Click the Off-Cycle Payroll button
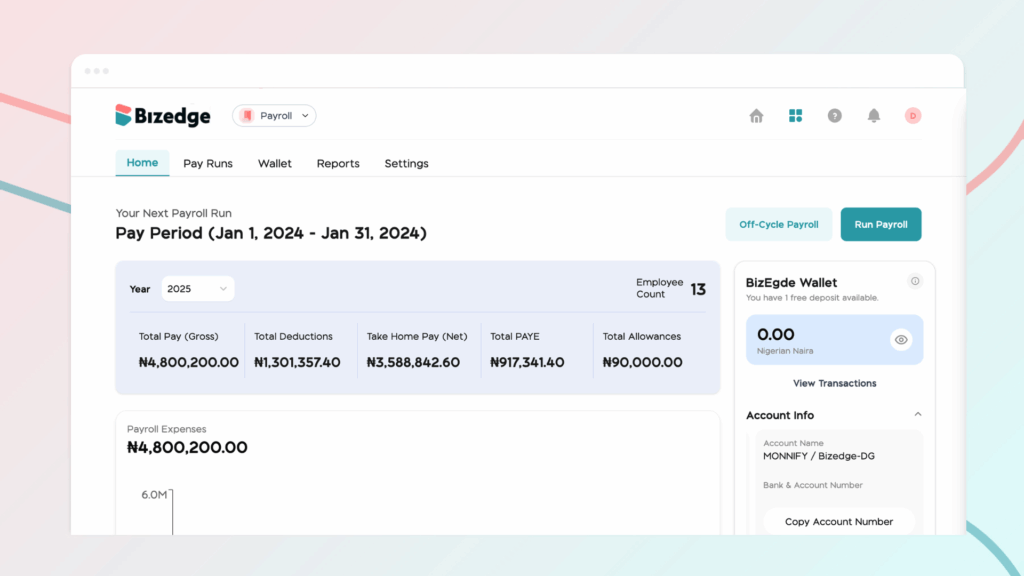This screenshot has width=1024, height=576. [778, 225]
